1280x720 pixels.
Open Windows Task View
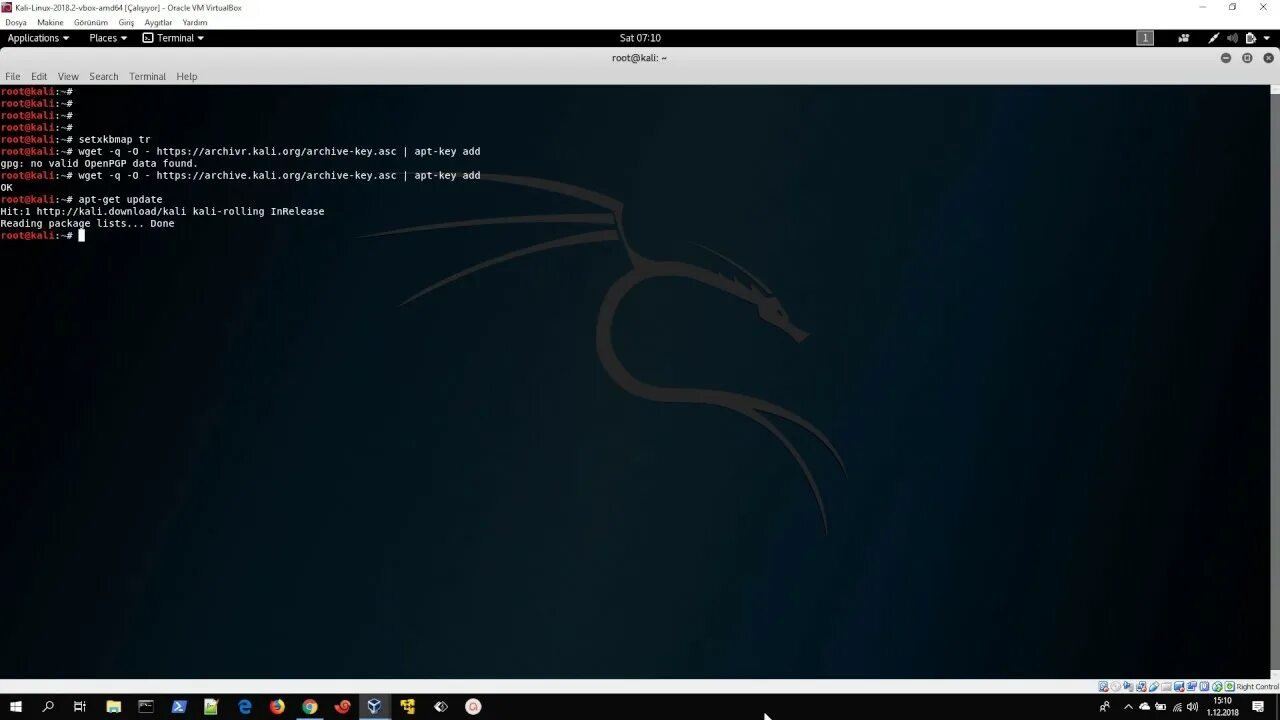click(x=80, y=706)
